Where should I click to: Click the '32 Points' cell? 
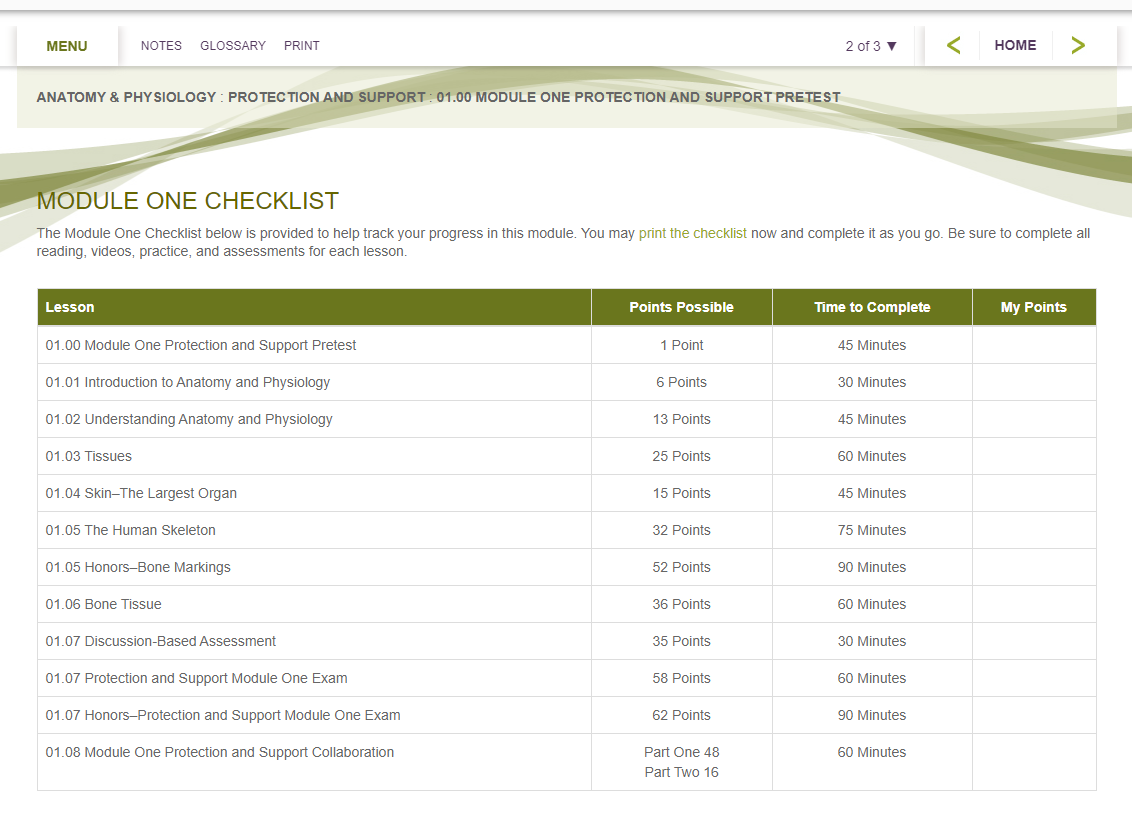pos(682,530)
